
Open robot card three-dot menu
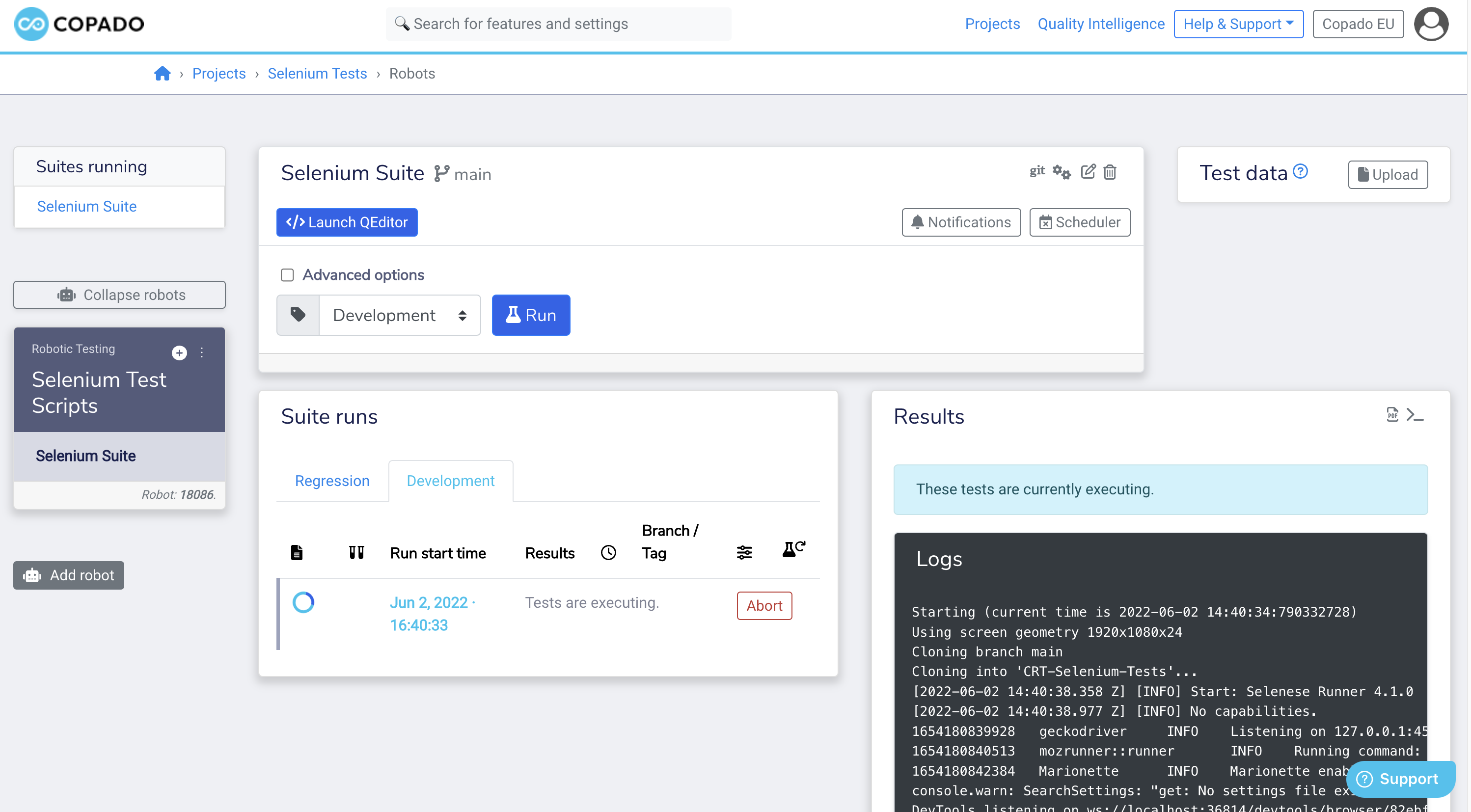click(x=202, y=353)
